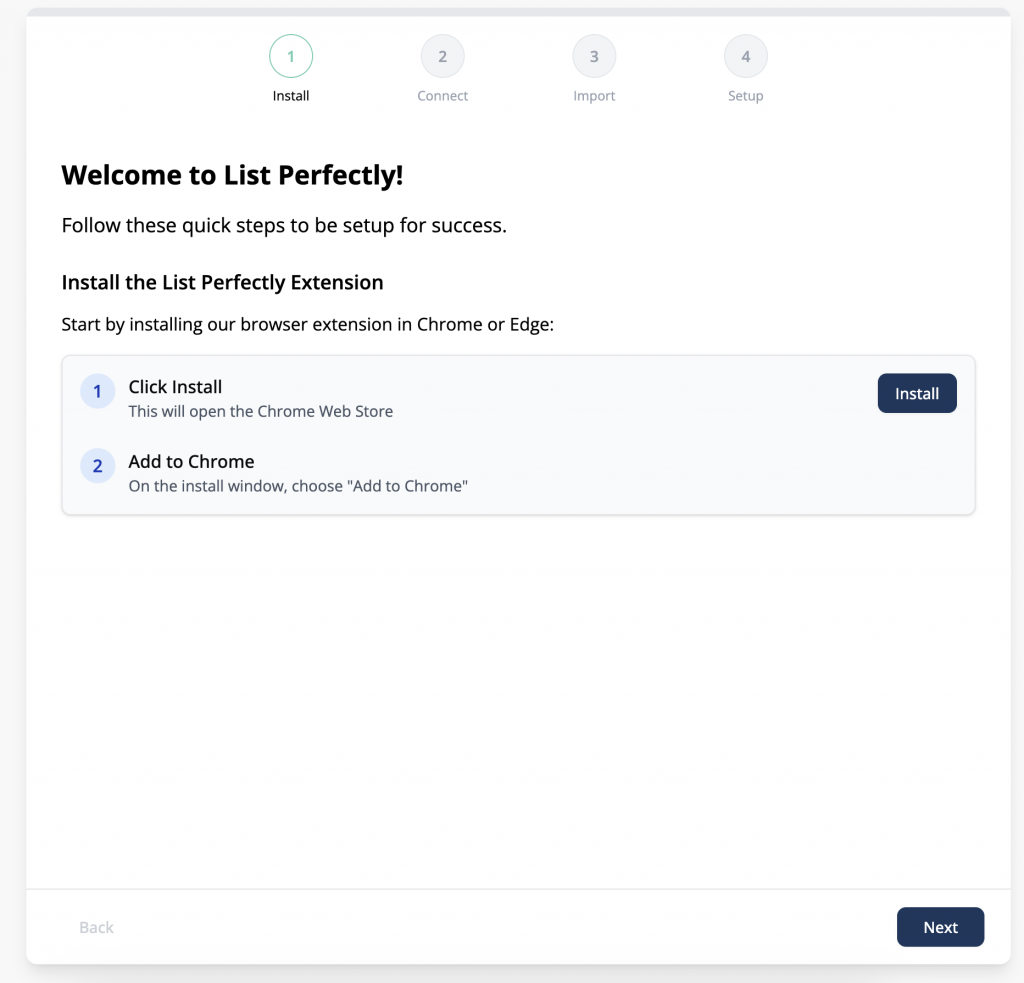Select the step 2 circle icon
The height and width of the screenshot is (983, 1024).
pyautogui.click(x=442, y=56)
